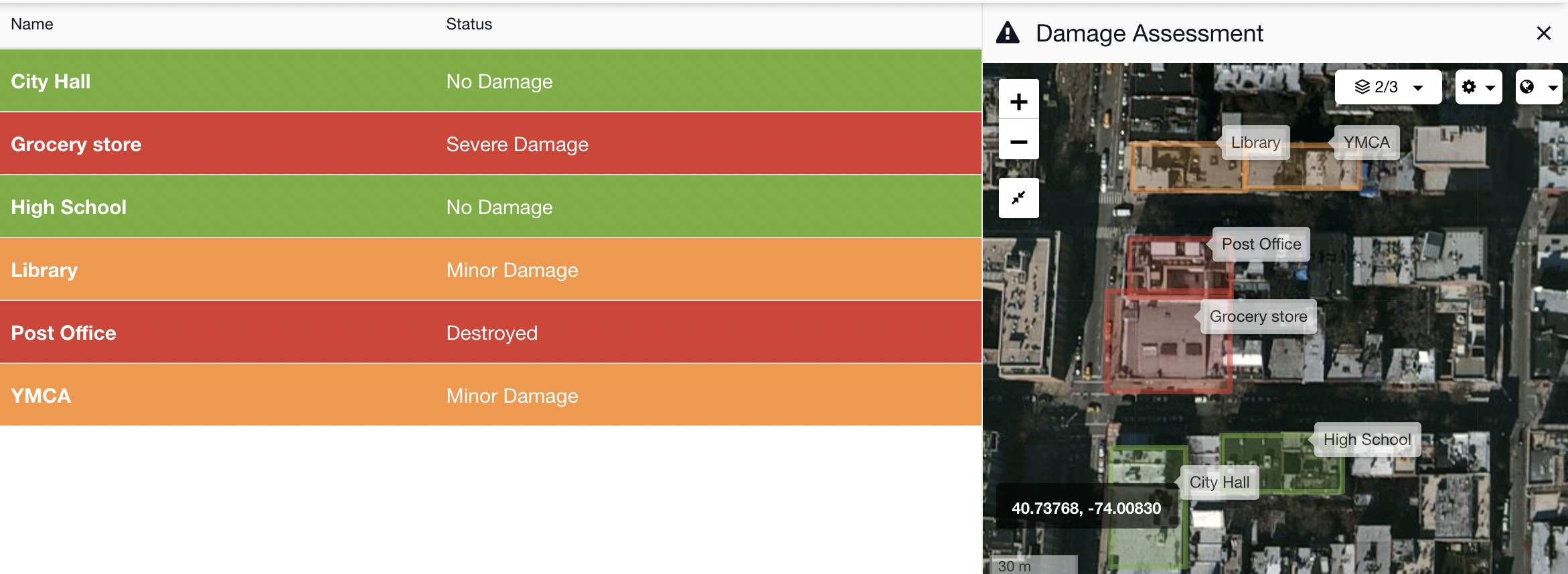Open the globe basemap dropdown

click(x=1539, y=87)
